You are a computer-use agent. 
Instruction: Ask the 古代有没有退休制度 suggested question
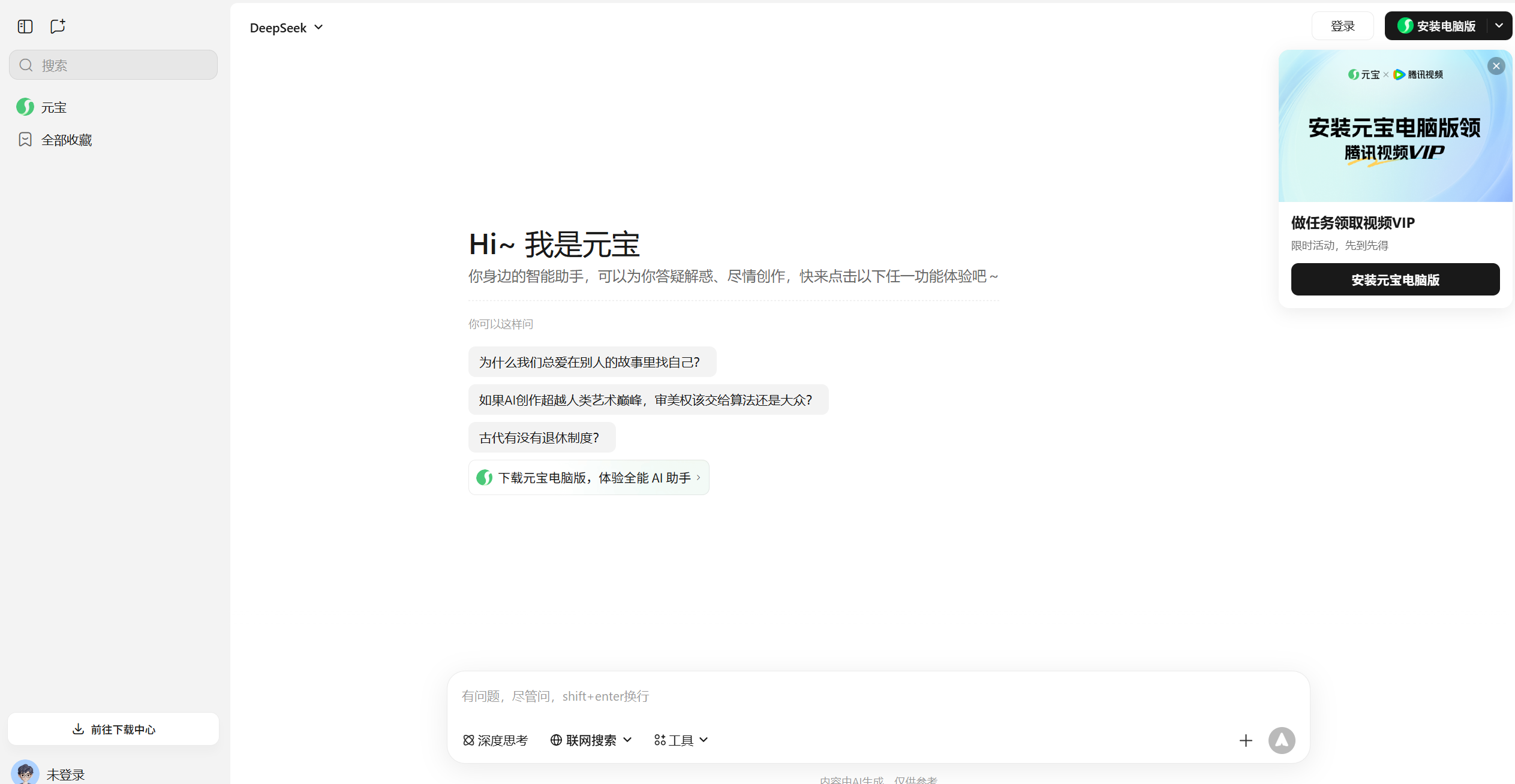click(x=541, y=437)
